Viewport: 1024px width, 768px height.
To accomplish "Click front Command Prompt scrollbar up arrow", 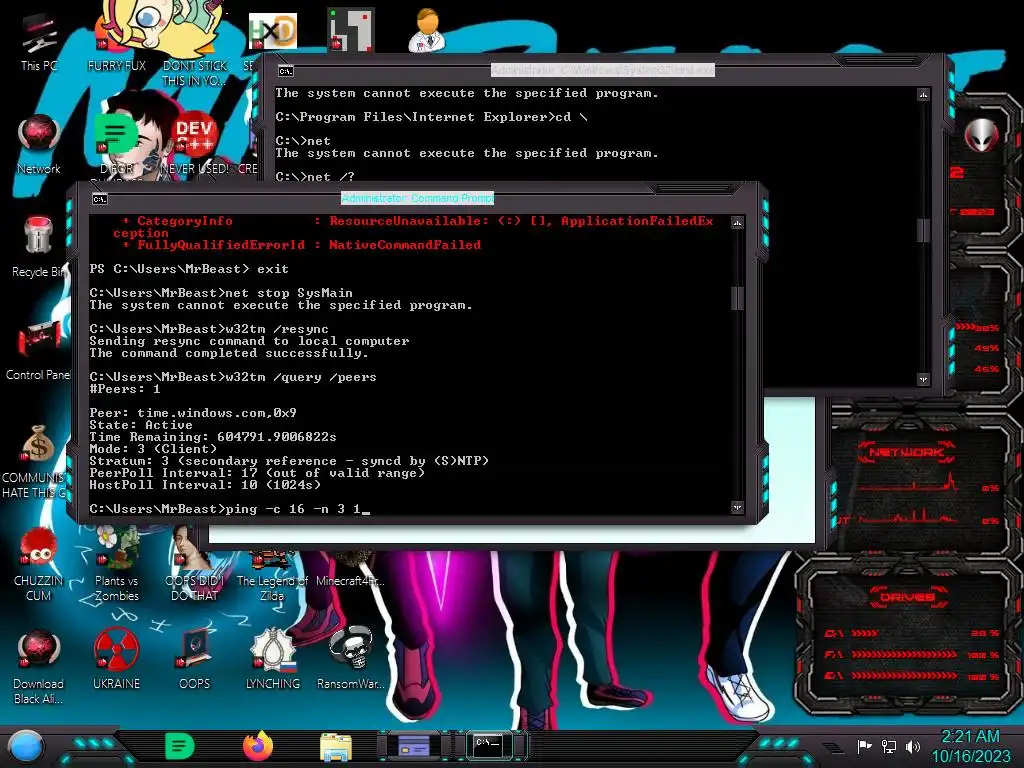I will (737, 223).
